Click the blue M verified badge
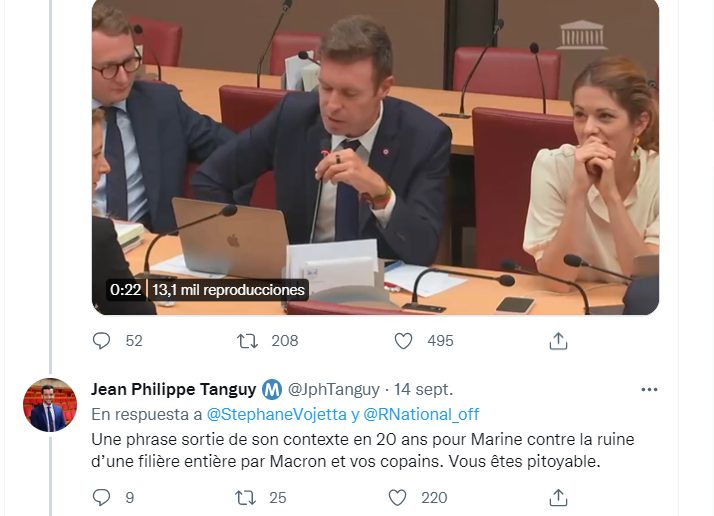 pyautogui.click(x=272, y=390)
